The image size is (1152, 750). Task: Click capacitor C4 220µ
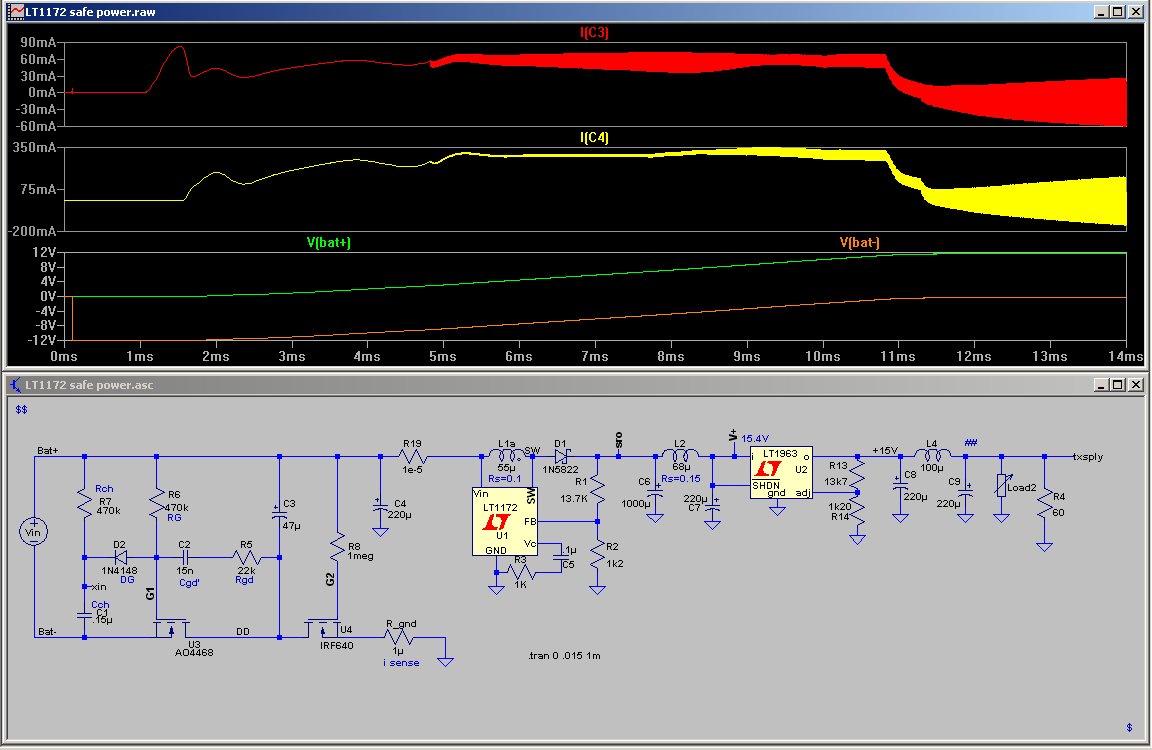(380, 506)
